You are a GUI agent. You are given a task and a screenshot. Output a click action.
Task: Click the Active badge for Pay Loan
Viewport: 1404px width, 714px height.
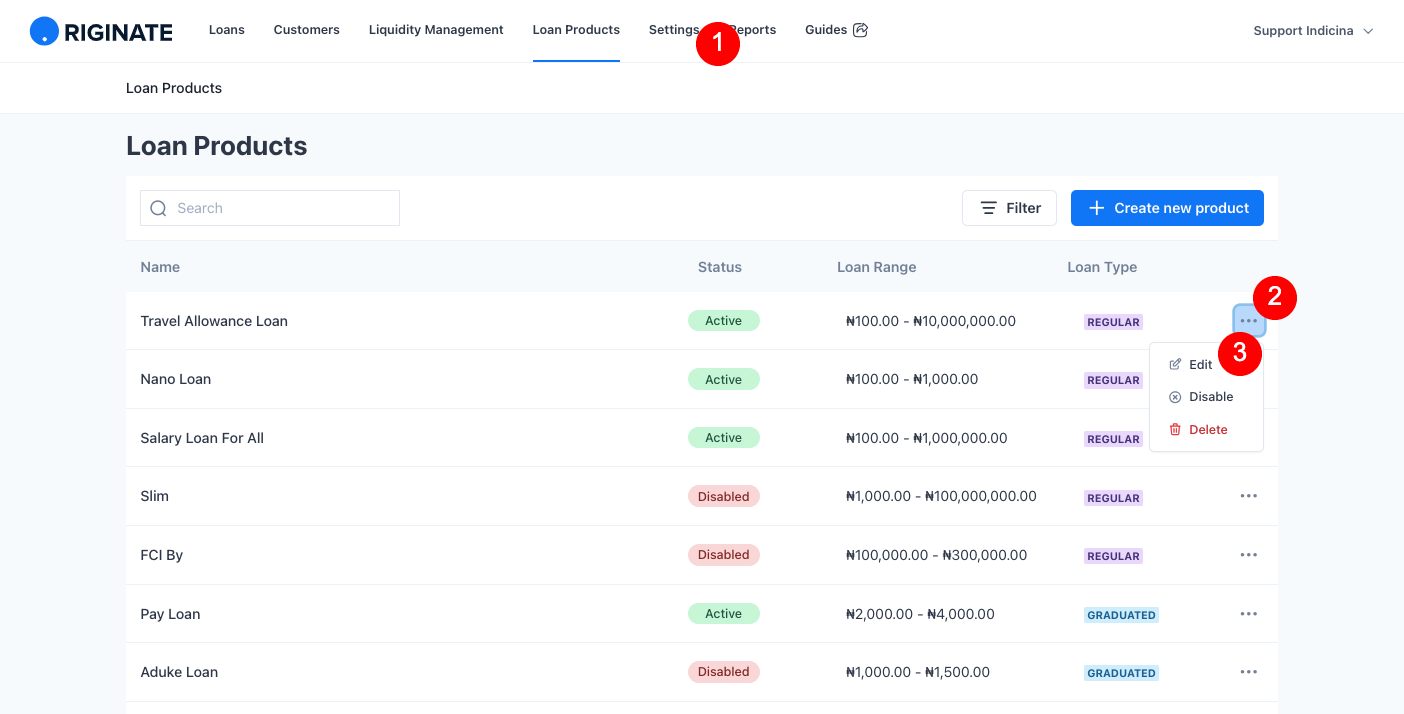(724, 614)
